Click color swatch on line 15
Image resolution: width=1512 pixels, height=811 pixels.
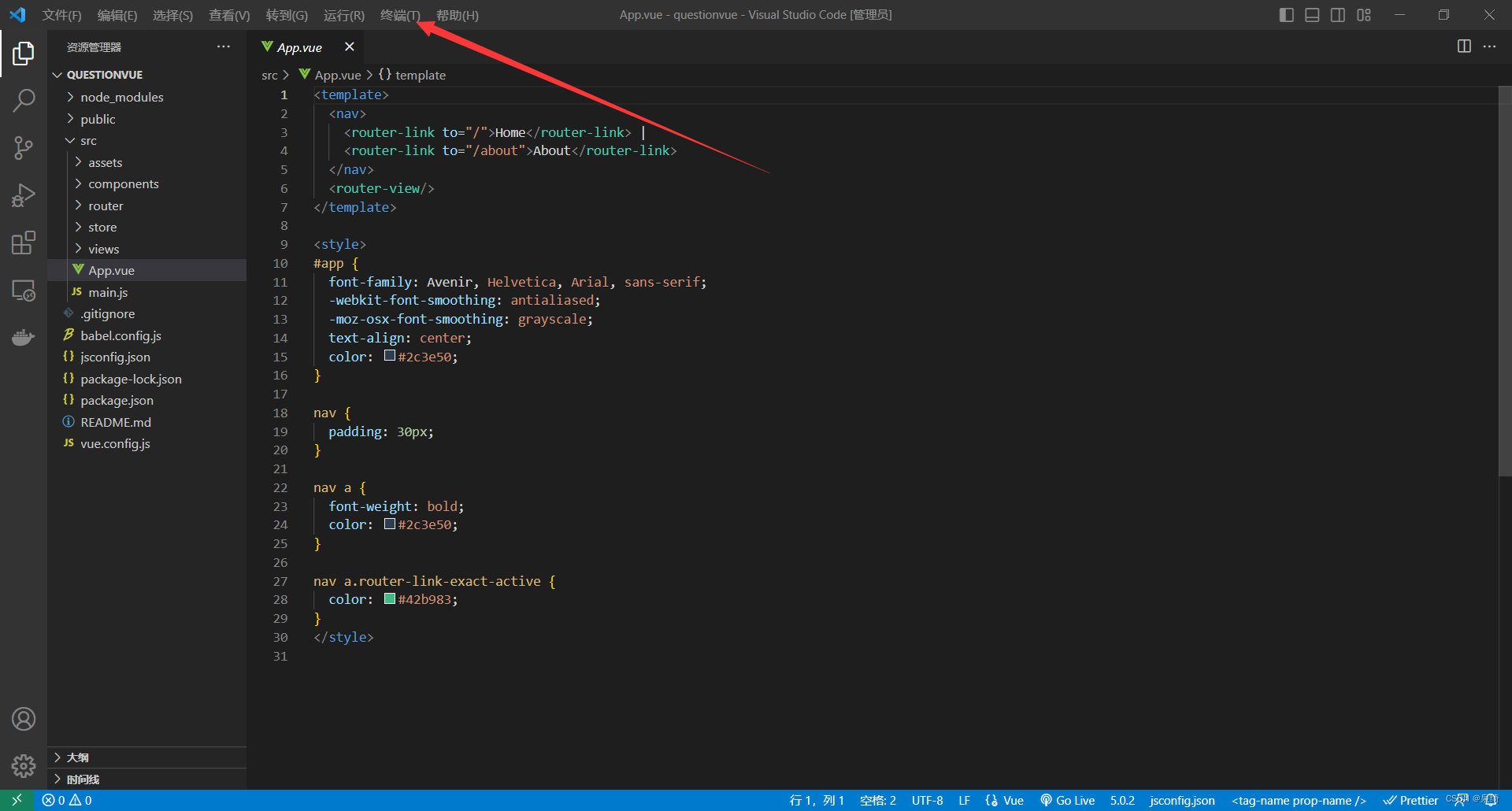(390, 356)
